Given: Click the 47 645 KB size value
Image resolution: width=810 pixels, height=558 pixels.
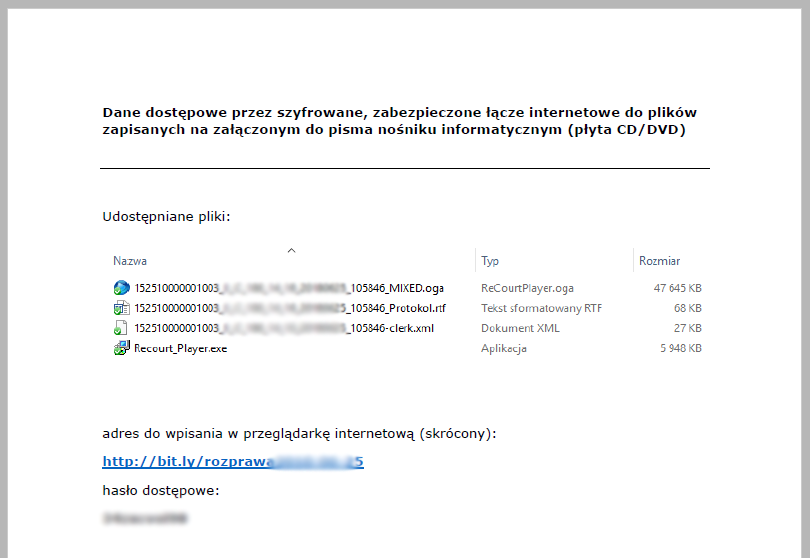Looking at the screenshot, I should tap(677, 288).
